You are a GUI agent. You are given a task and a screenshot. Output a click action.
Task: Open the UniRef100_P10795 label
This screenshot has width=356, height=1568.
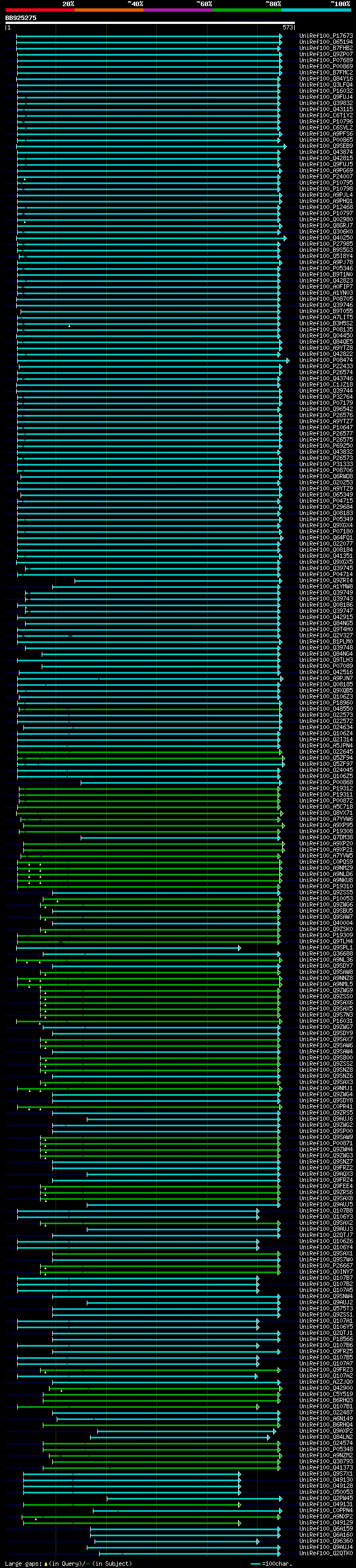tap(326, 182)
